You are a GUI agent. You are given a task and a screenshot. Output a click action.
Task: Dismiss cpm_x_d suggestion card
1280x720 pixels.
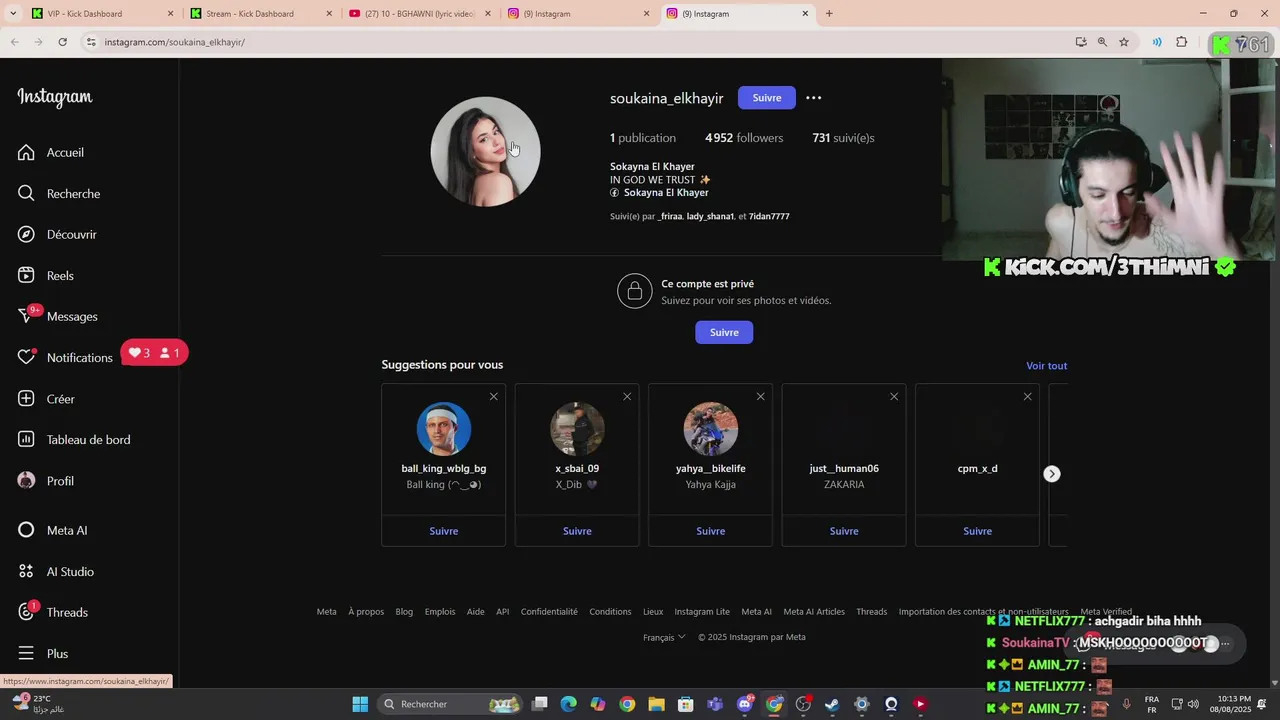coord(1027,397)
